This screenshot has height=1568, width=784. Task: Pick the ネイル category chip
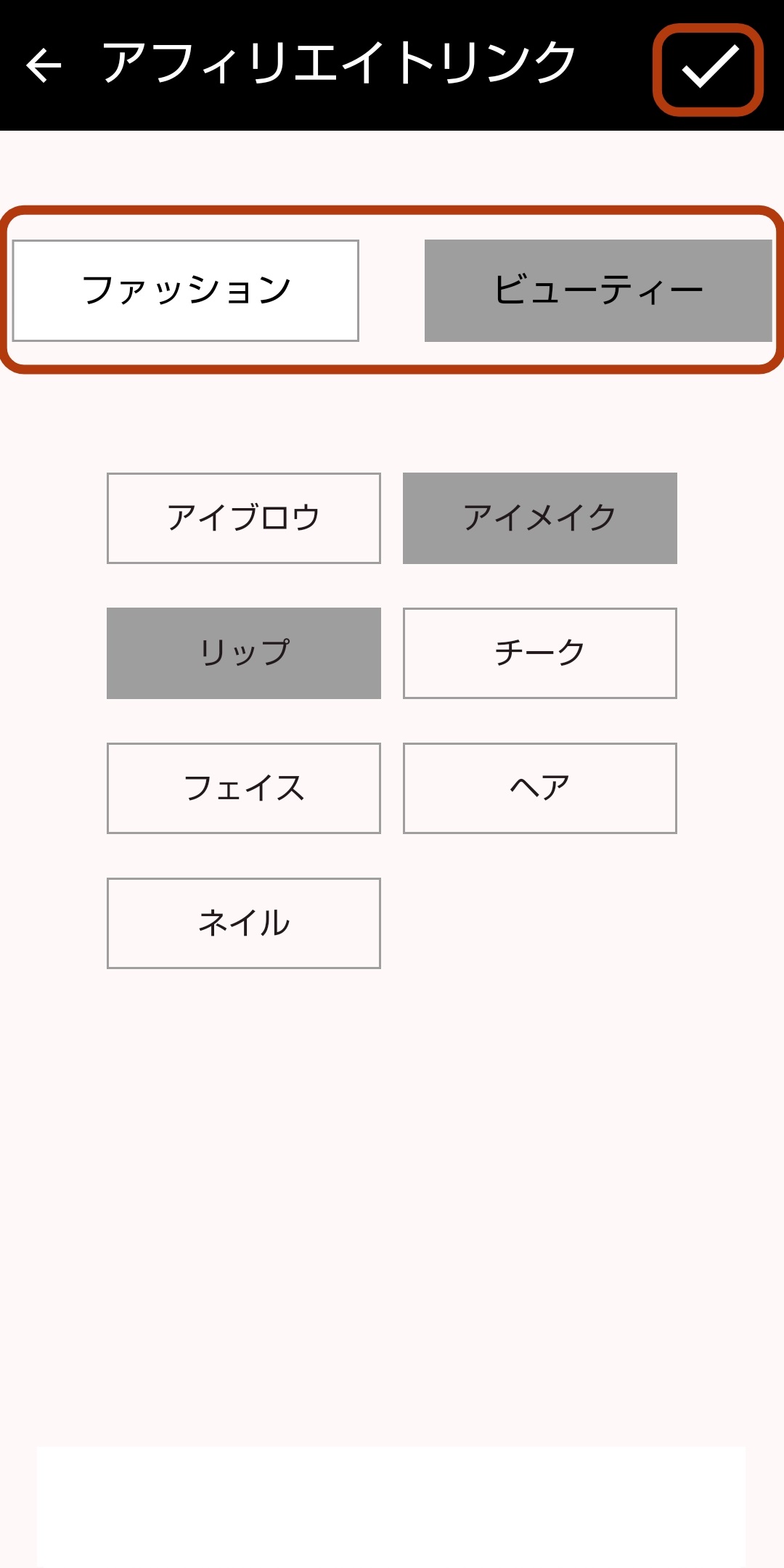click(x=244, y=923)
